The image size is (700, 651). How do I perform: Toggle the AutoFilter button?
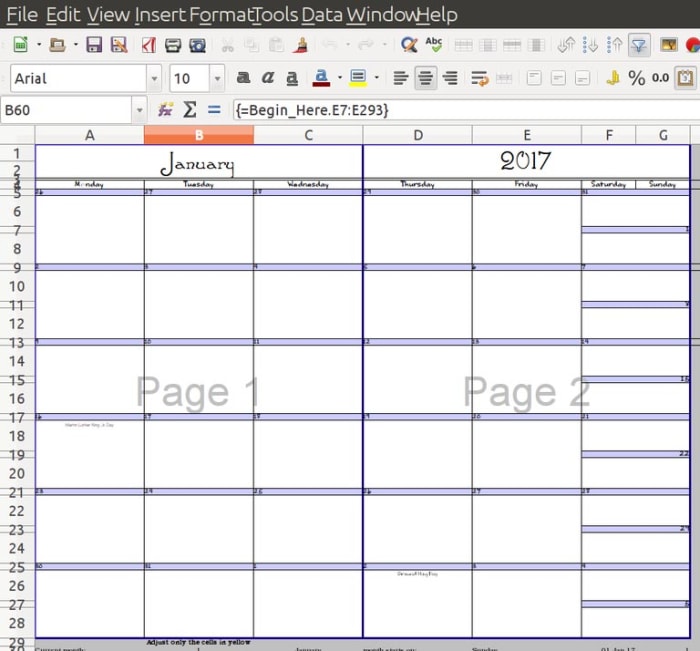(x=639, y=45)
